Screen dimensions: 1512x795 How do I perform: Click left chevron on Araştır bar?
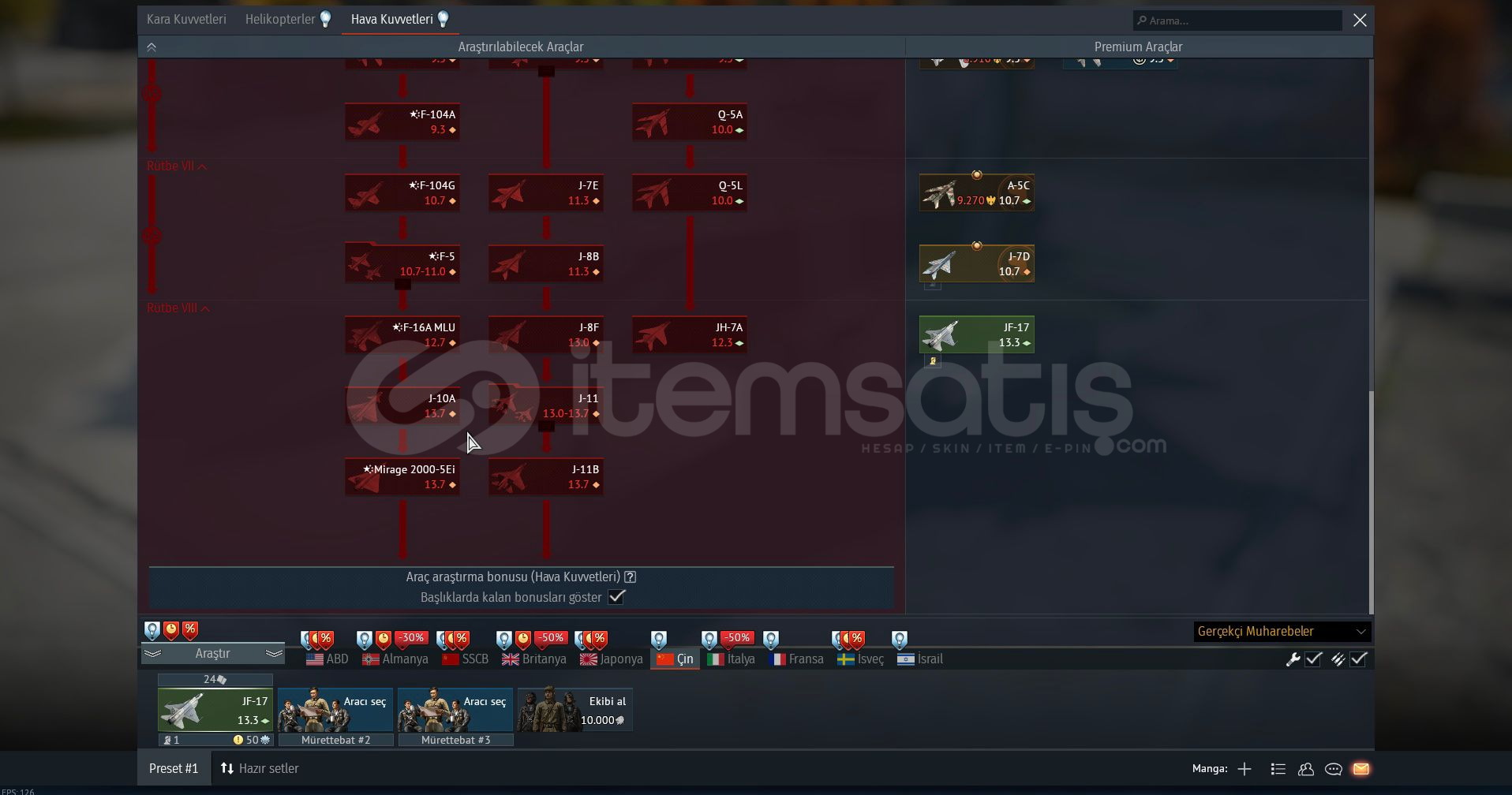152,654
